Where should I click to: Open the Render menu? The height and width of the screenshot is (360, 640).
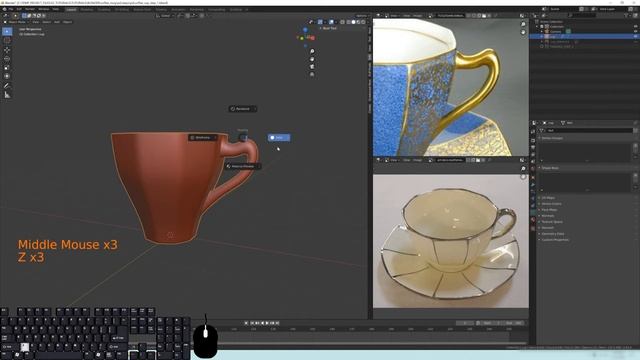point(30,9)
